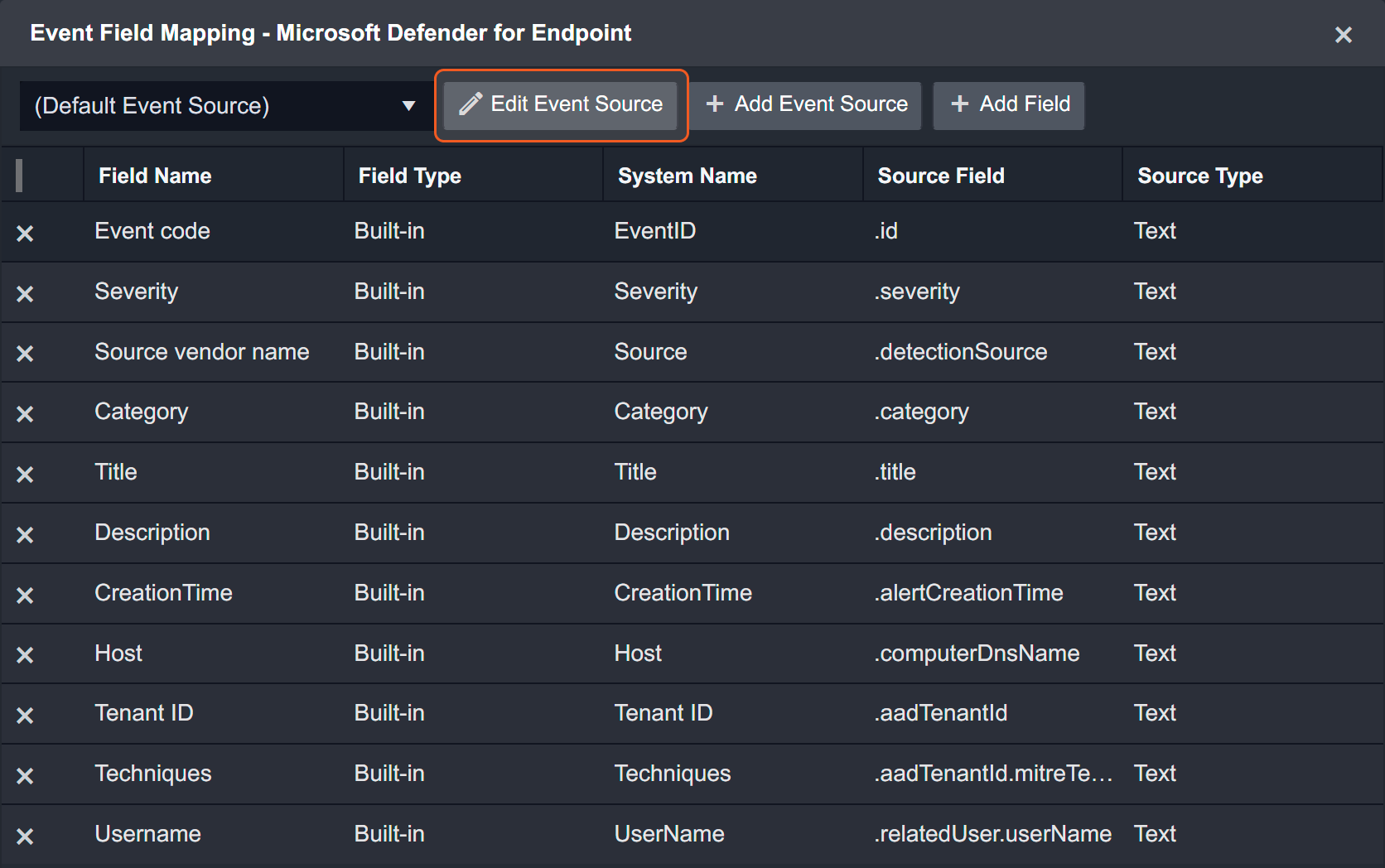This screenshot has height=868, width=1385.
Task: Remove the Source vendor name row
Action: (25, 354)
